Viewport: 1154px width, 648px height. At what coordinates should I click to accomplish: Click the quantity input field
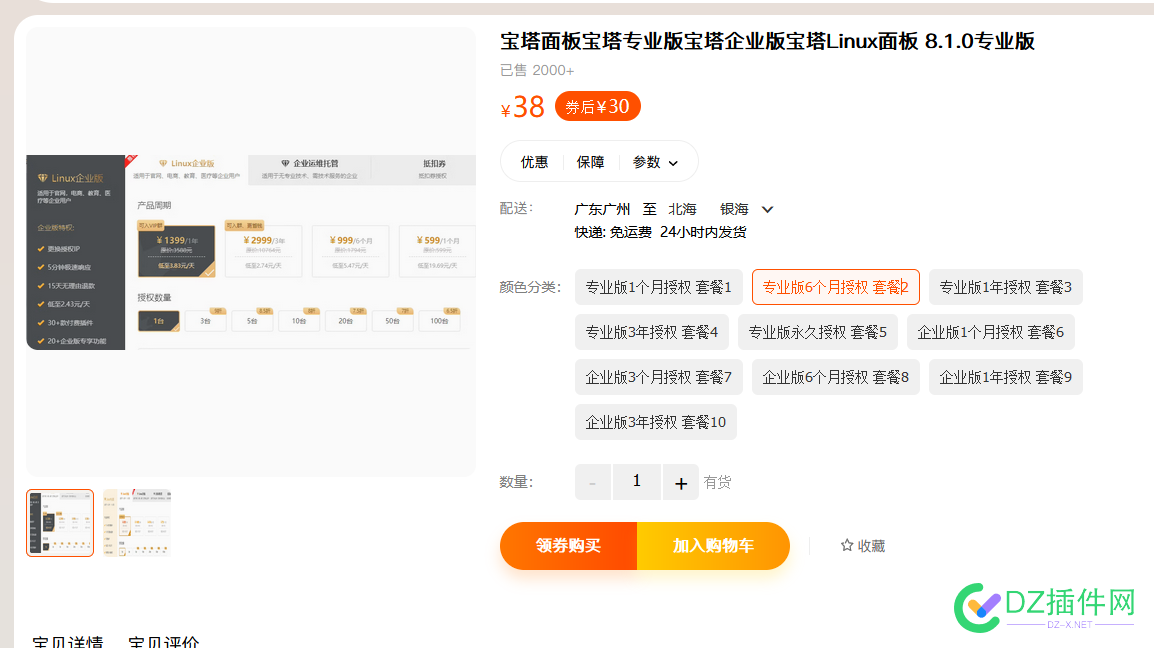(637, 482)
